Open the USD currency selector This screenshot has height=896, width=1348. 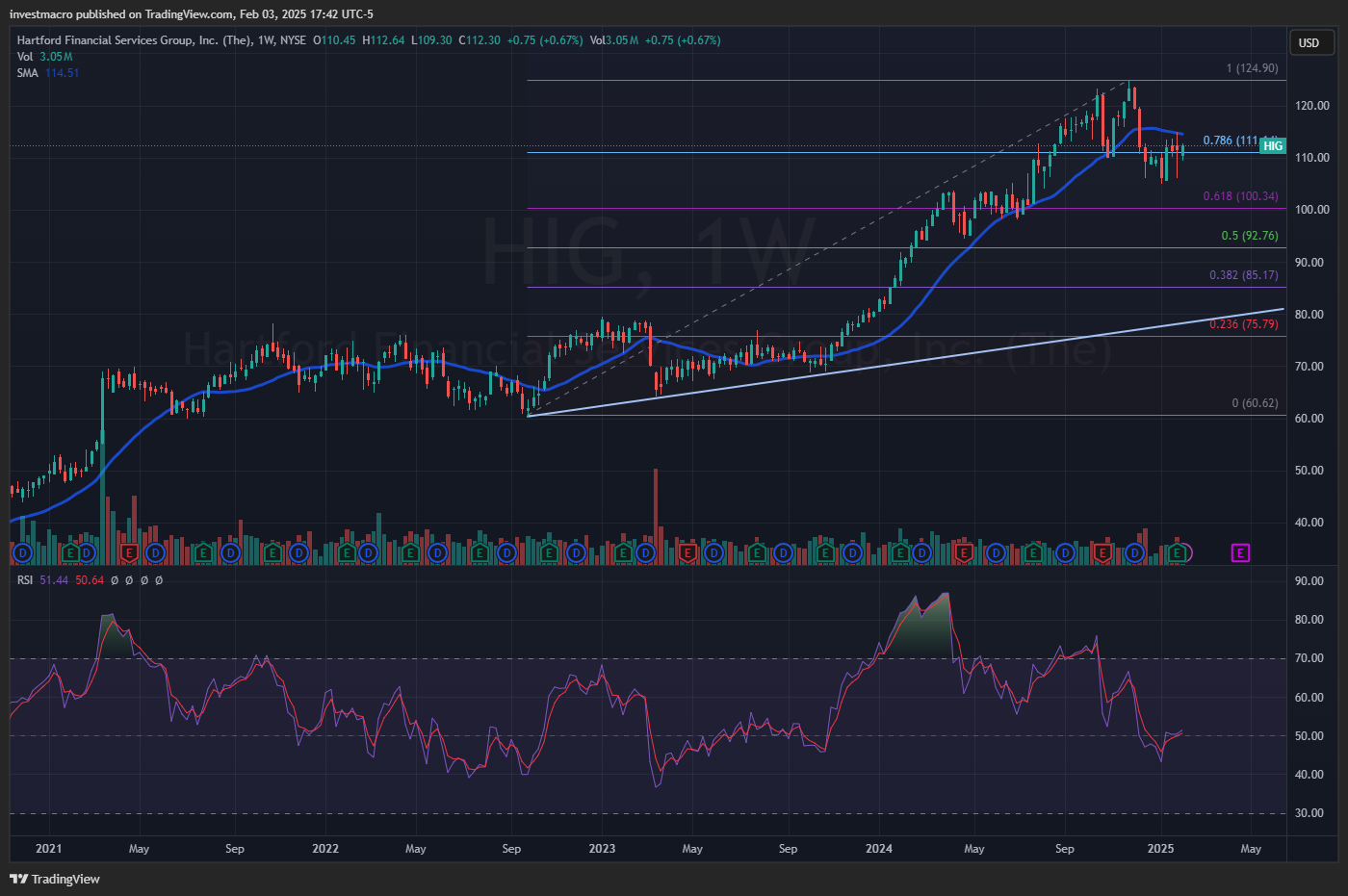1309,42
